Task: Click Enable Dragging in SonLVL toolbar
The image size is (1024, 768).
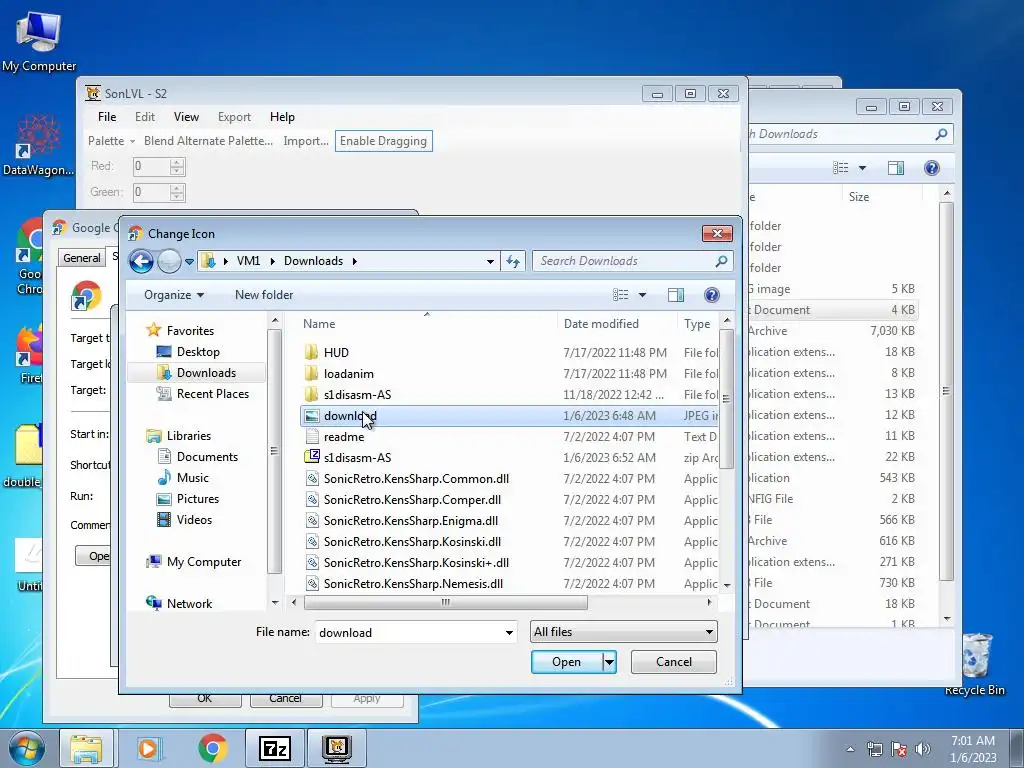Action: (x=383, y=141)
